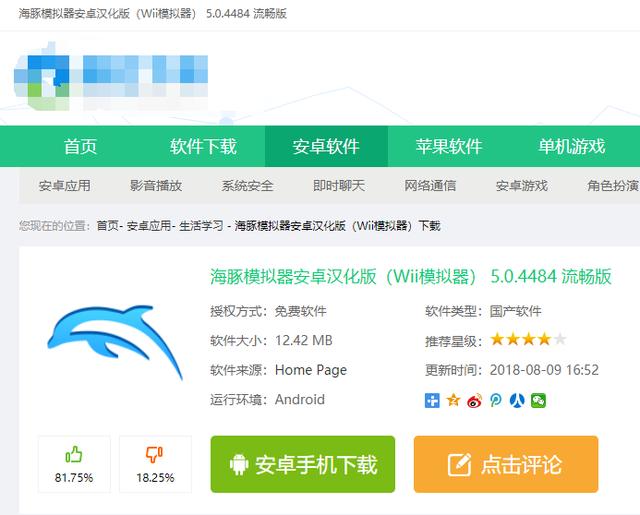Click the thumbs-up 81.75% vote

74,464
